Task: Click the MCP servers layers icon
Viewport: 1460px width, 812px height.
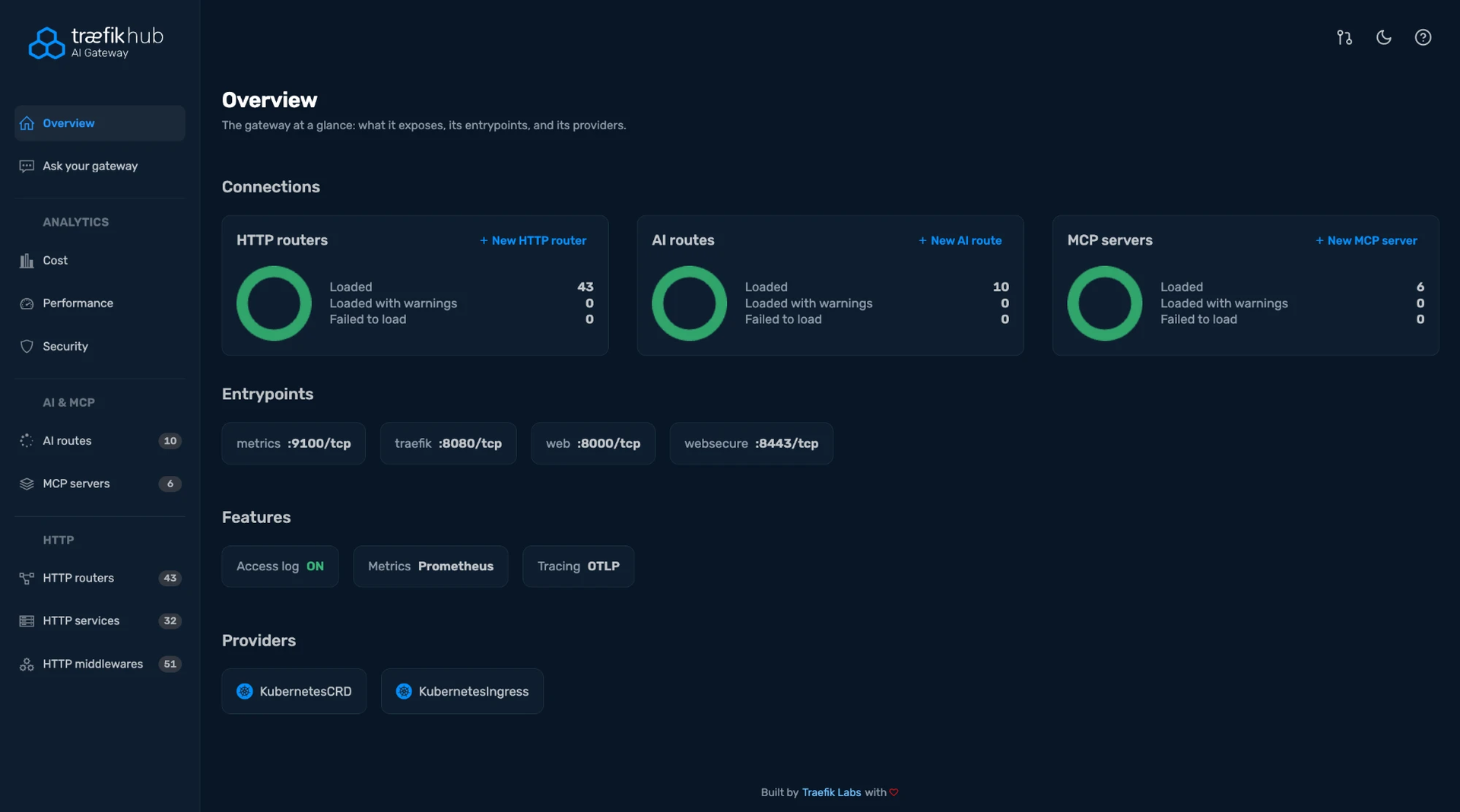Action: click(27, 484)
